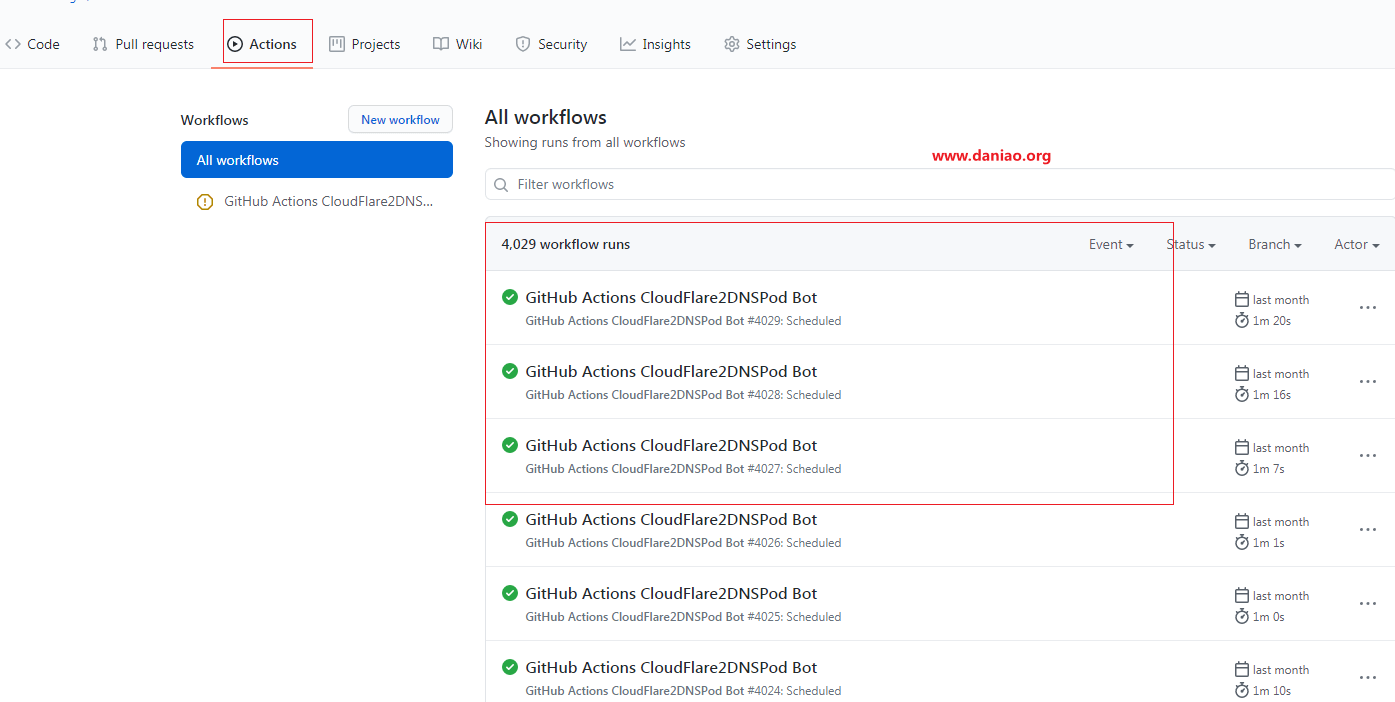Open workflow run #4027 title link

(x=671, y=445)
